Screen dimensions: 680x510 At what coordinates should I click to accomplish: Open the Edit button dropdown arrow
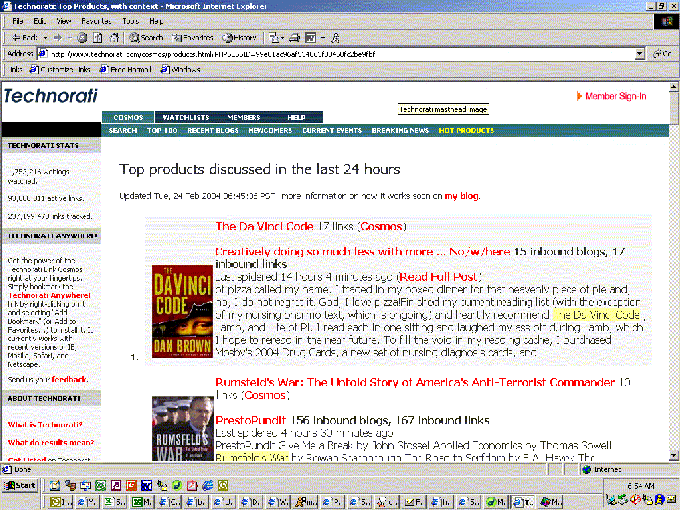[x=323, y=38]
